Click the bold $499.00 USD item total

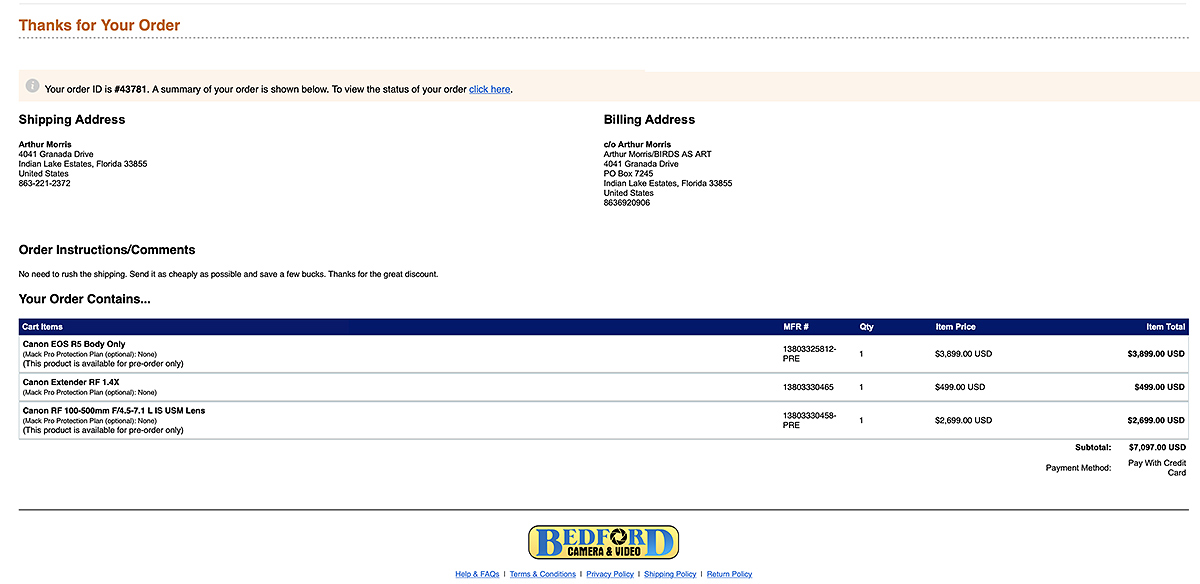pos(1161,387)
